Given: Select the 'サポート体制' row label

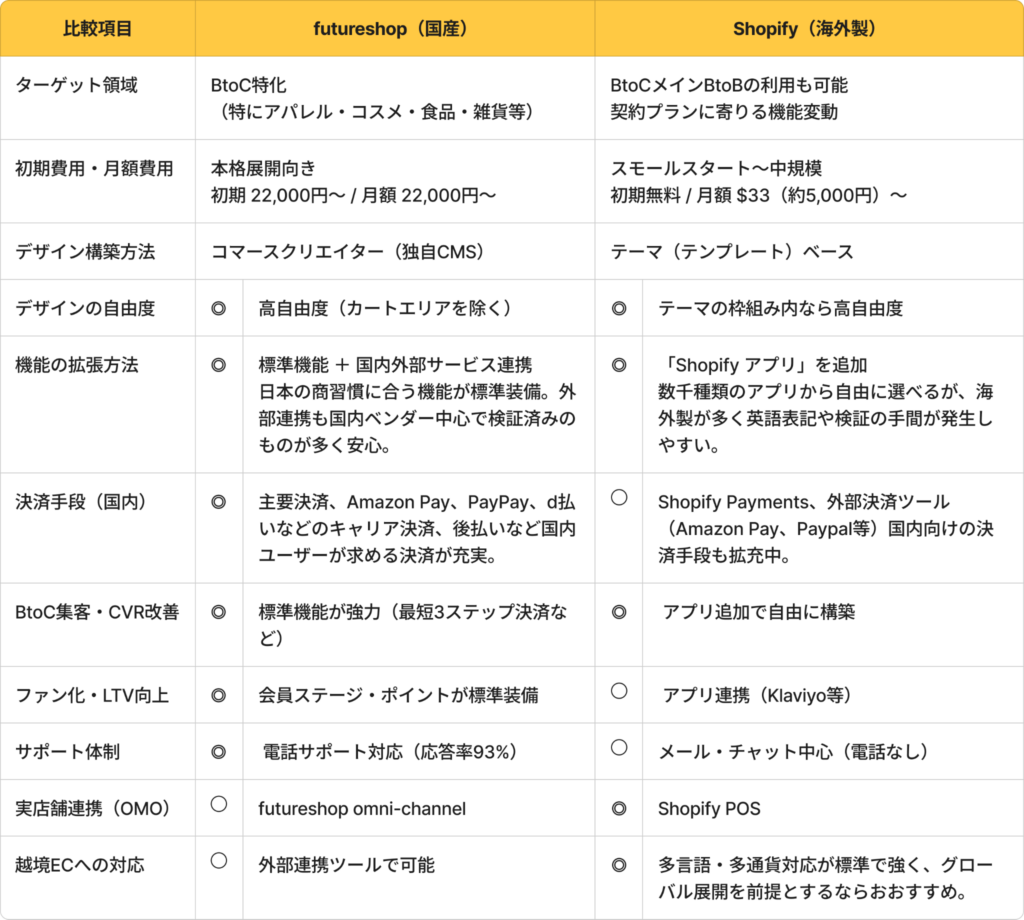Looking at the screenshot, I should pyautogui.click(x=67, y=752).
